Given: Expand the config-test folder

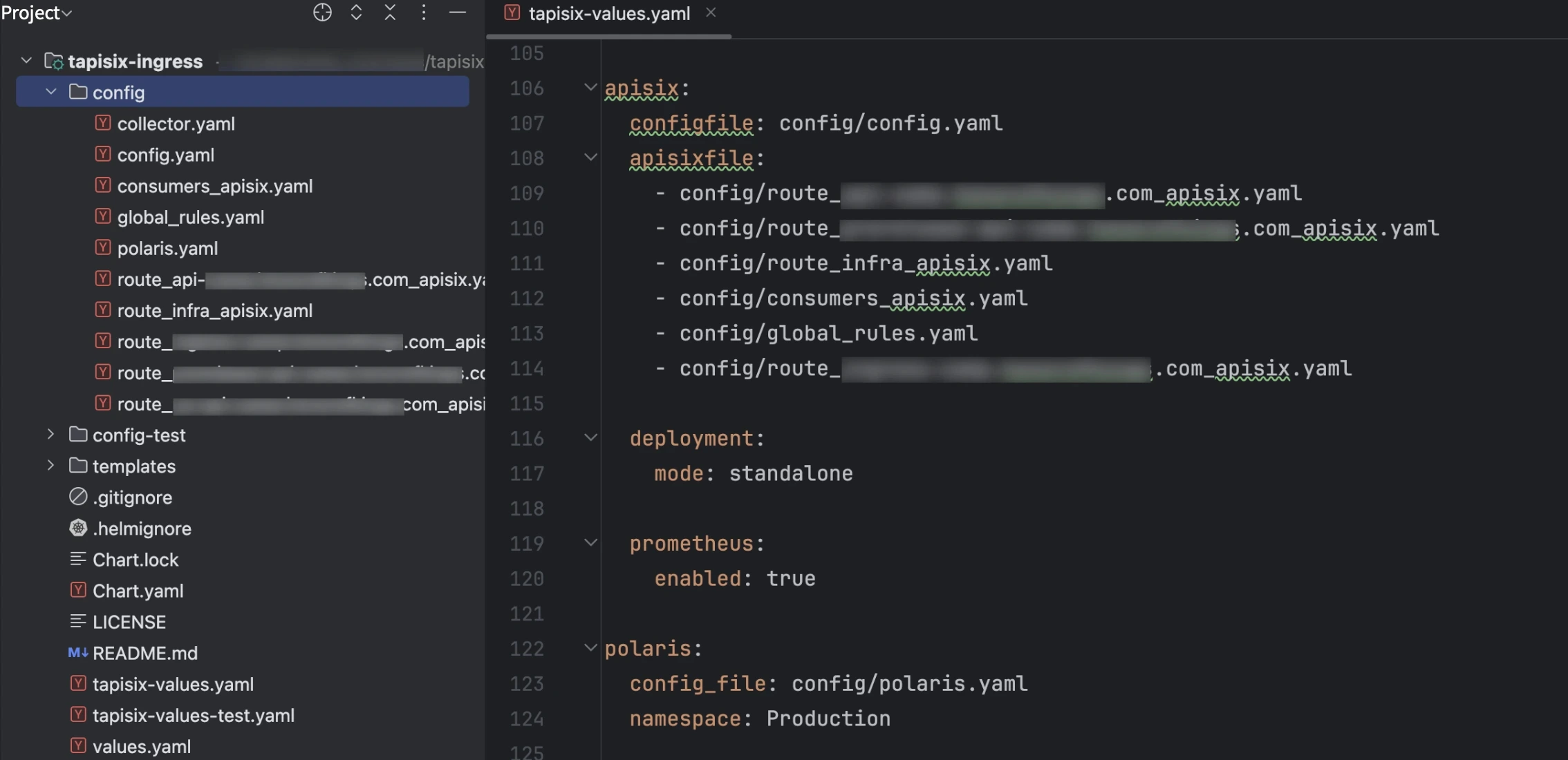Looking at the screenshot, I should 50,435.
